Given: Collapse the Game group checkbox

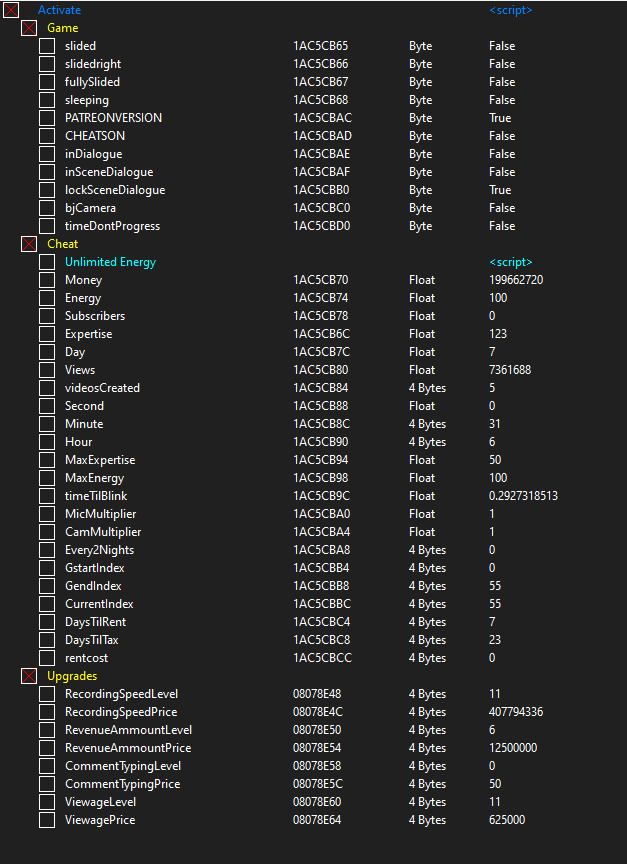Looking at the screenshot, I should [29, 28].
